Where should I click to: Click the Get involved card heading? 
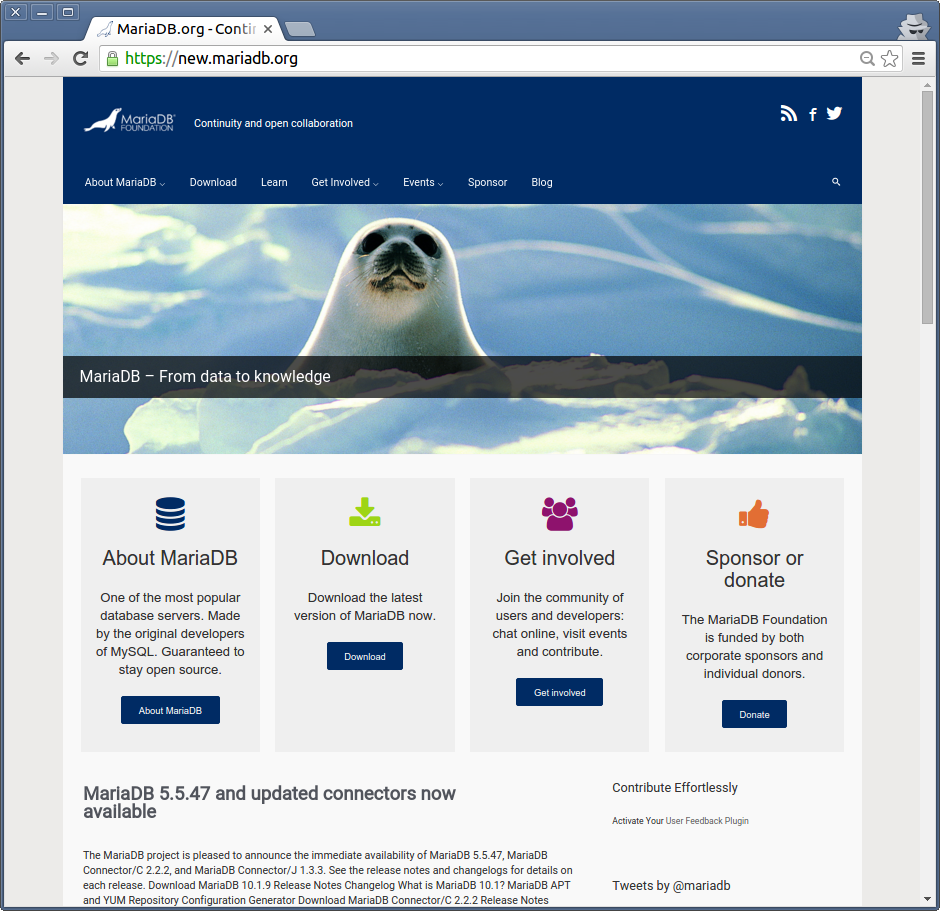point(559,558)
